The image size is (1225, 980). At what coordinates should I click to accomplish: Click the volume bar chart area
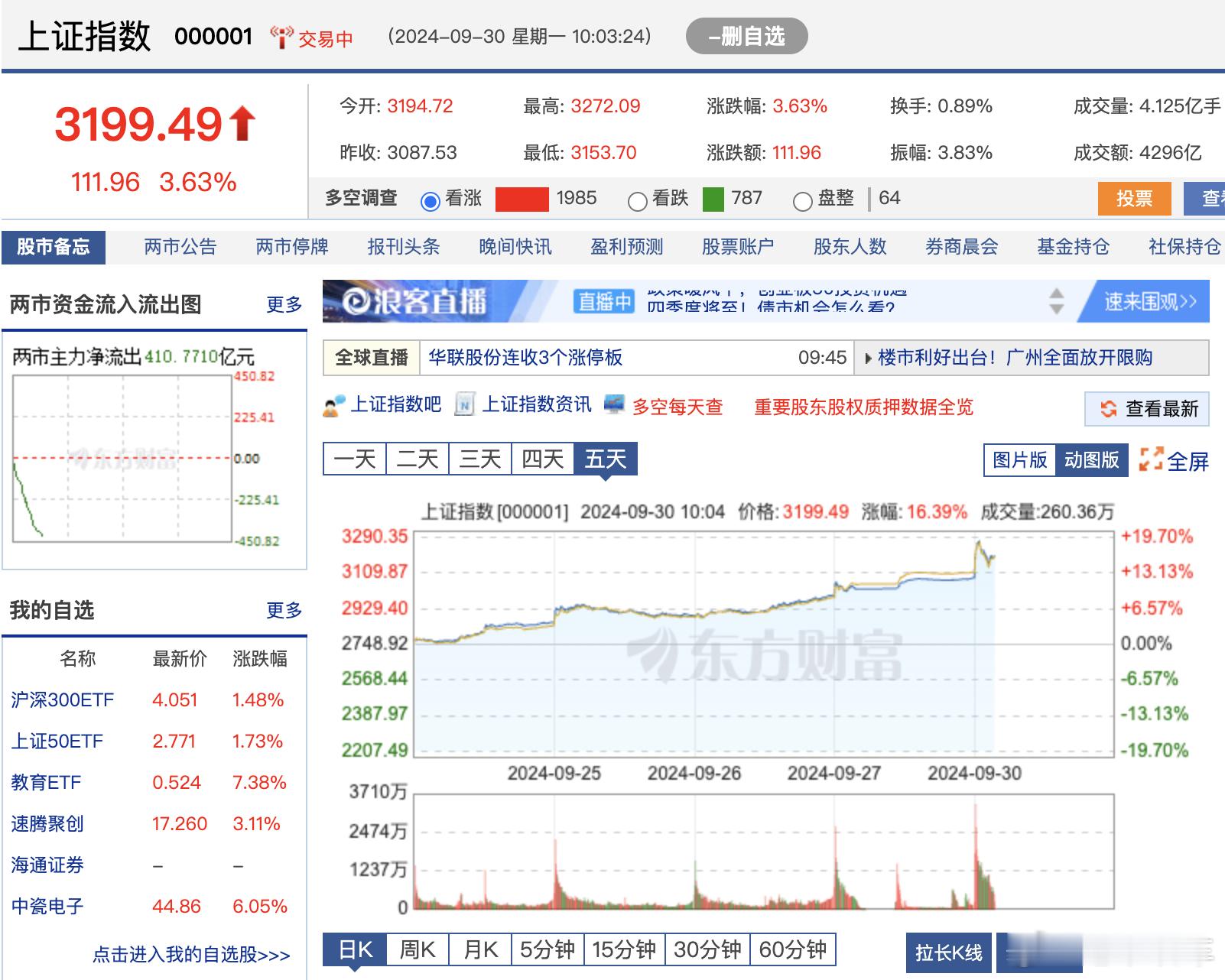(763, 852)
